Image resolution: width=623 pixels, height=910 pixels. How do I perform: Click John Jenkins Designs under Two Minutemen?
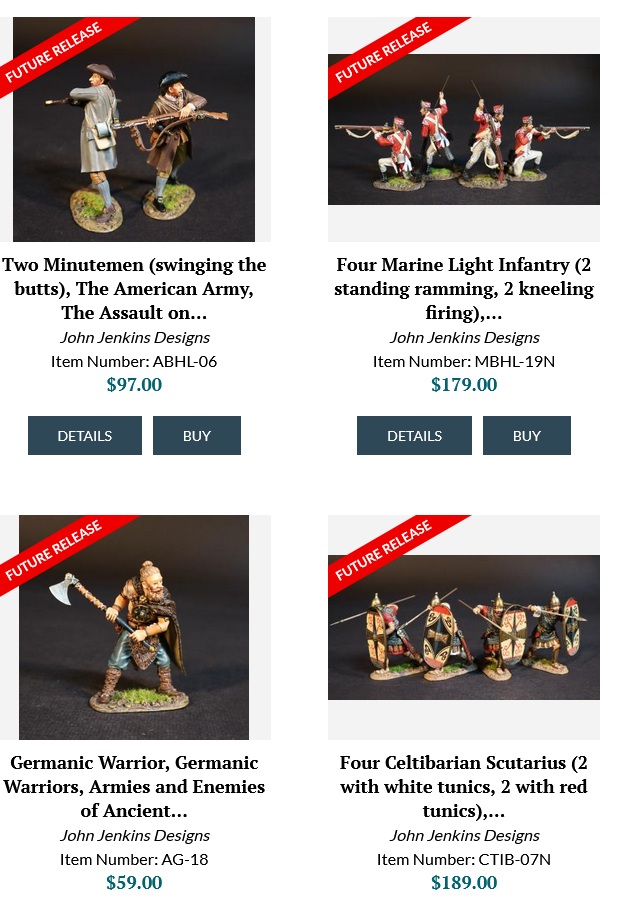[x=135, y=337]
